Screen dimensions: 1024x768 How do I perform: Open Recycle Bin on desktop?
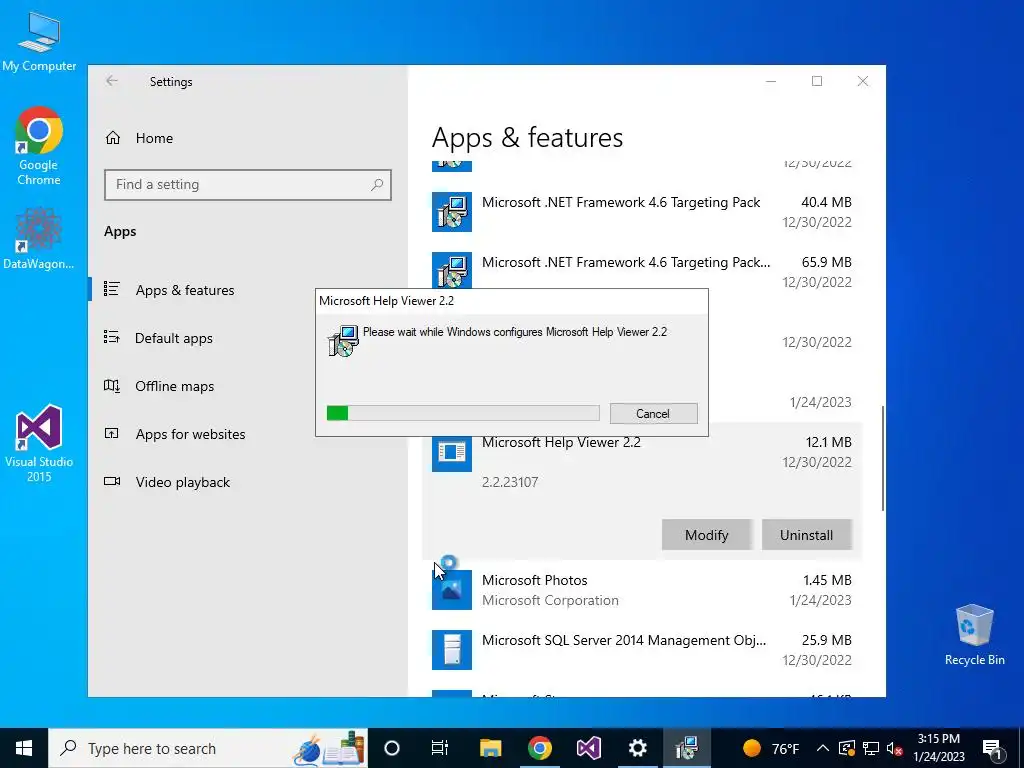click(x=974, y=635)
